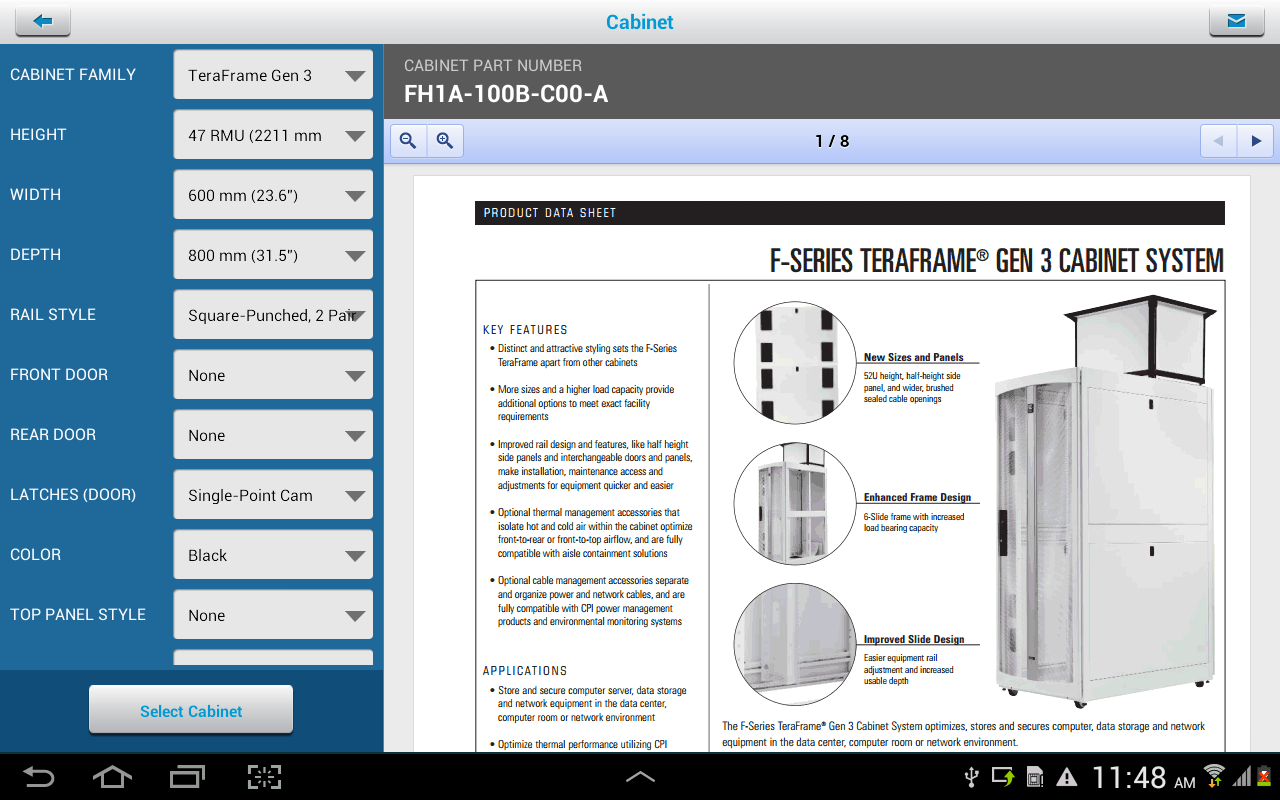Tap the rail holes circular thumbnail

coord(795,363)
